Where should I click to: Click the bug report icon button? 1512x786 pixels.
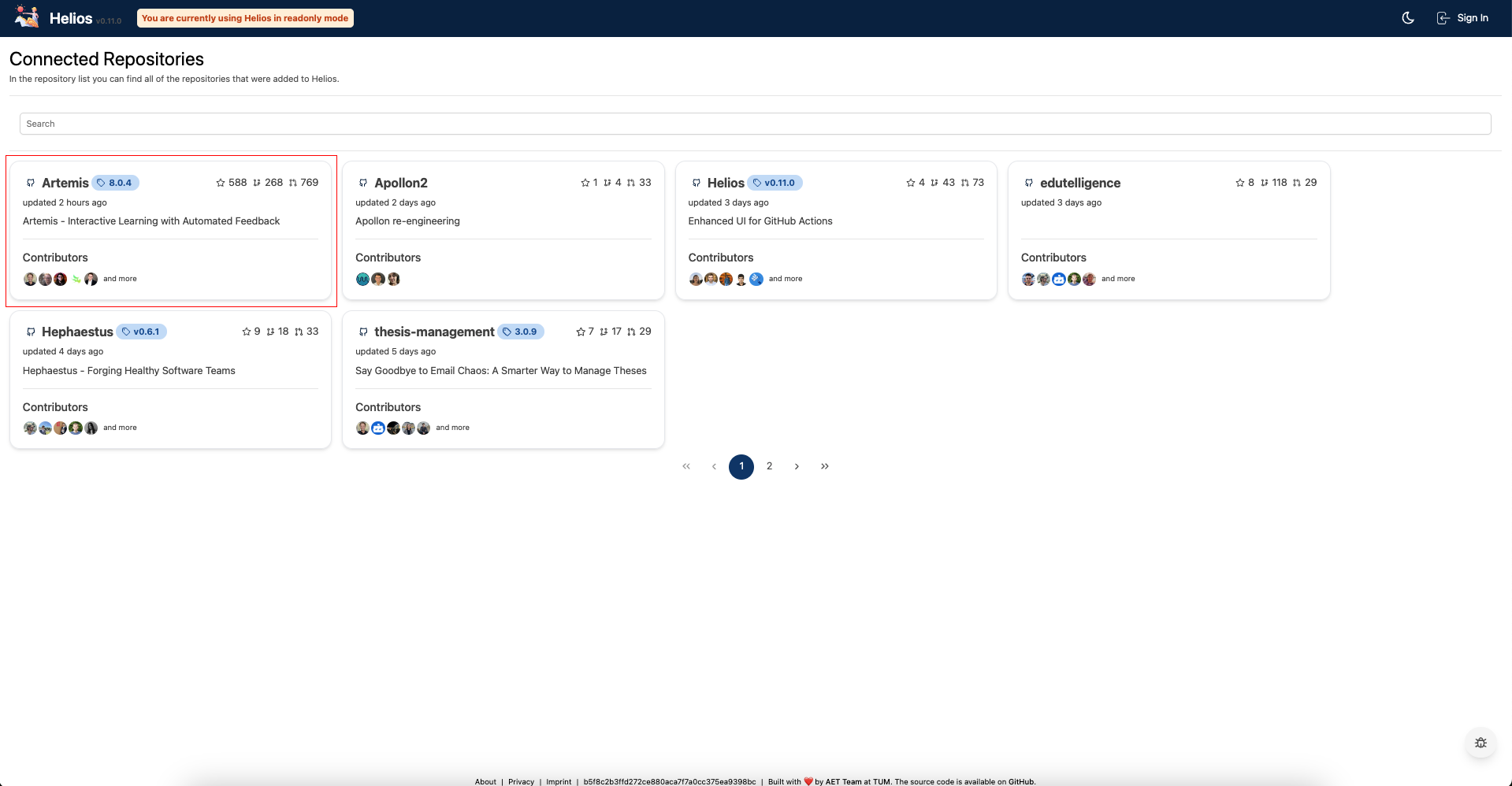[1480, 743]
